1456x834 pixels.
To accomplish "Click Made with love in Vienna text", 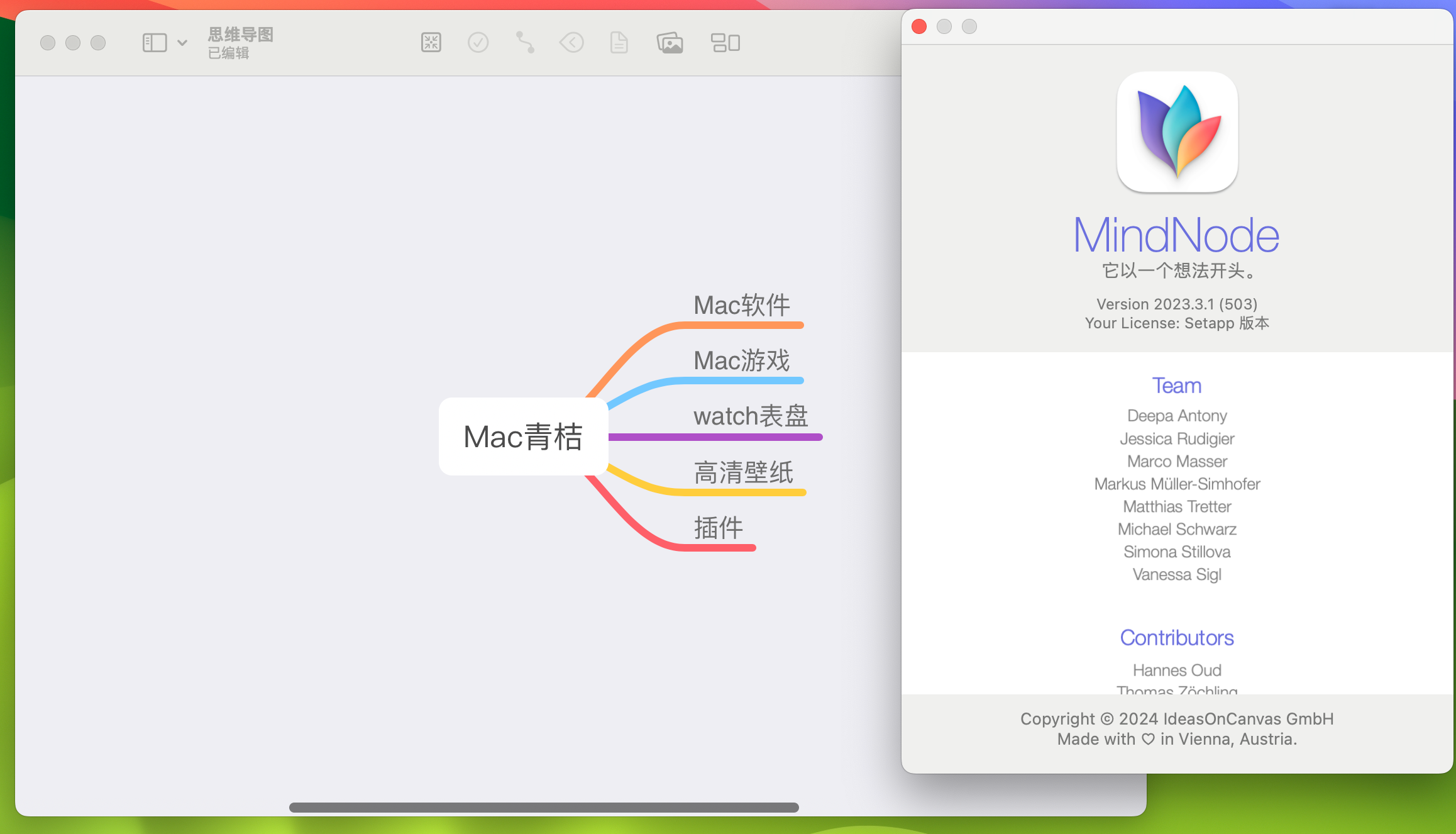I will 1177,739.
